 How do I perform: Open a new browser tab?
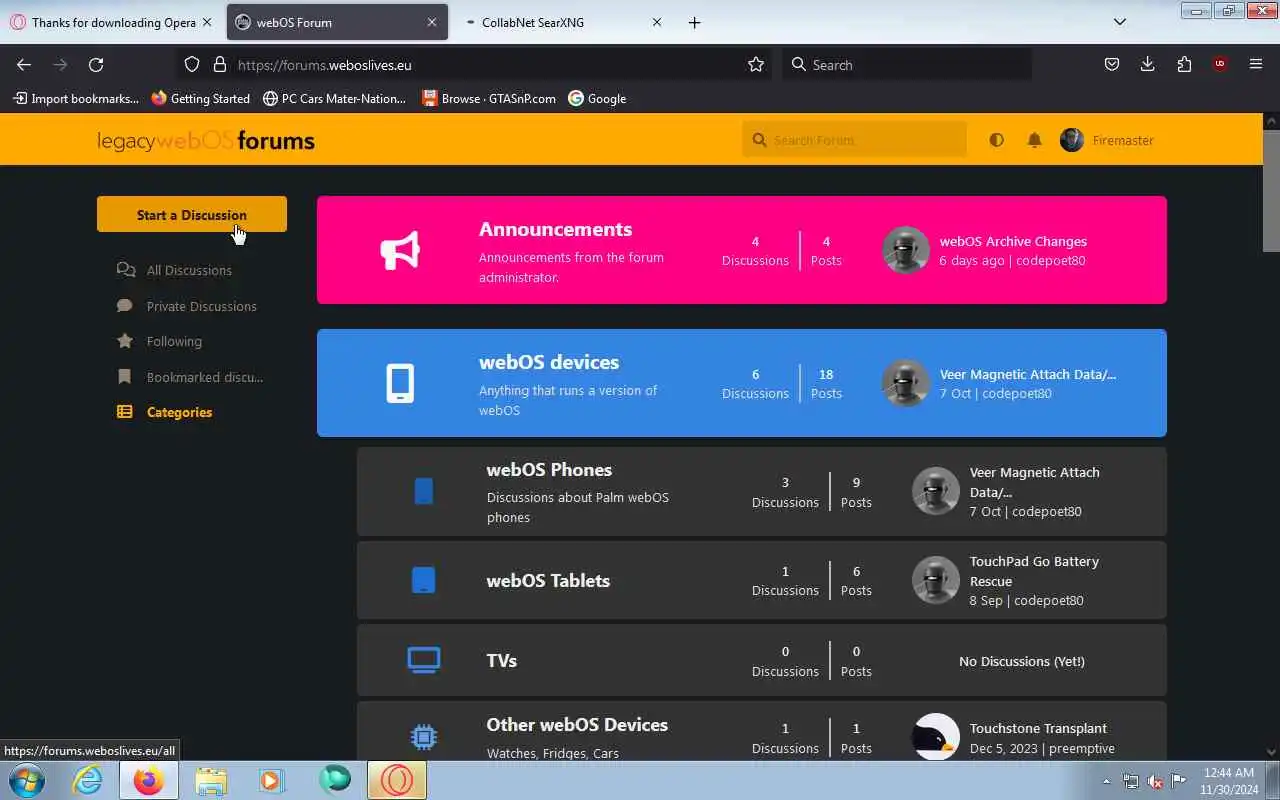[x=695, y=22]
